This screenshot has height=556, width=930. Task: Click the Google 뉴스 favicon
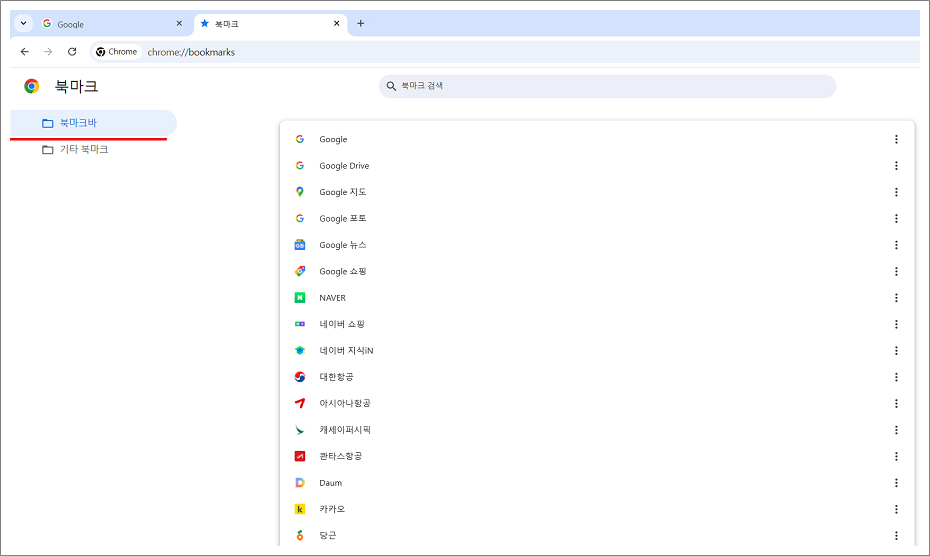pos(300,245)
